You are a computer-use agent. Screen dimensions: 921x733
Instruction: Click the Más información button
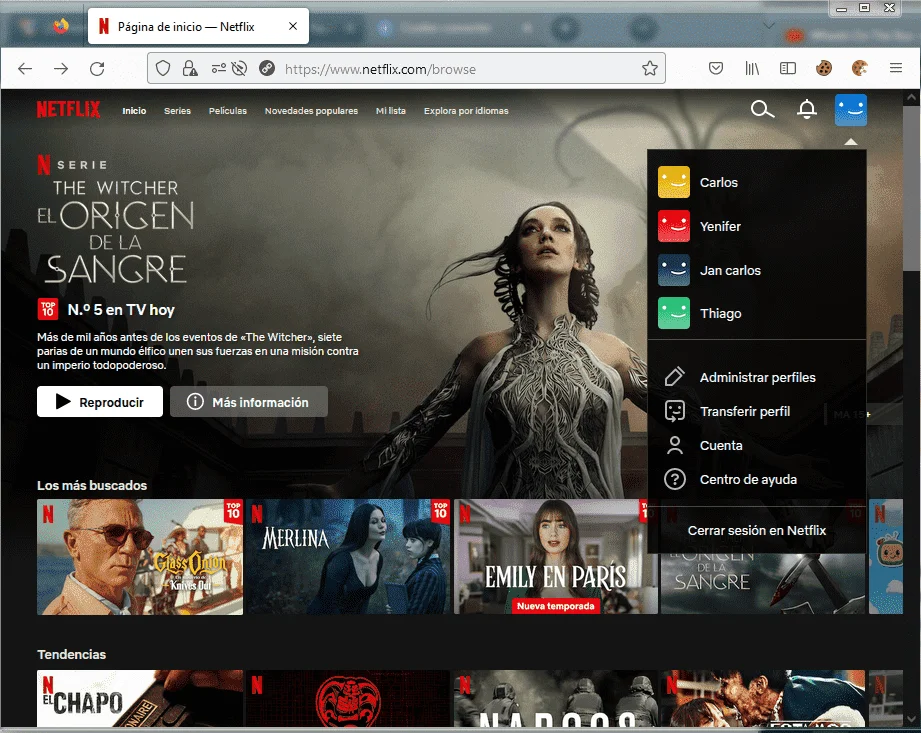click(x=249, y=402)
